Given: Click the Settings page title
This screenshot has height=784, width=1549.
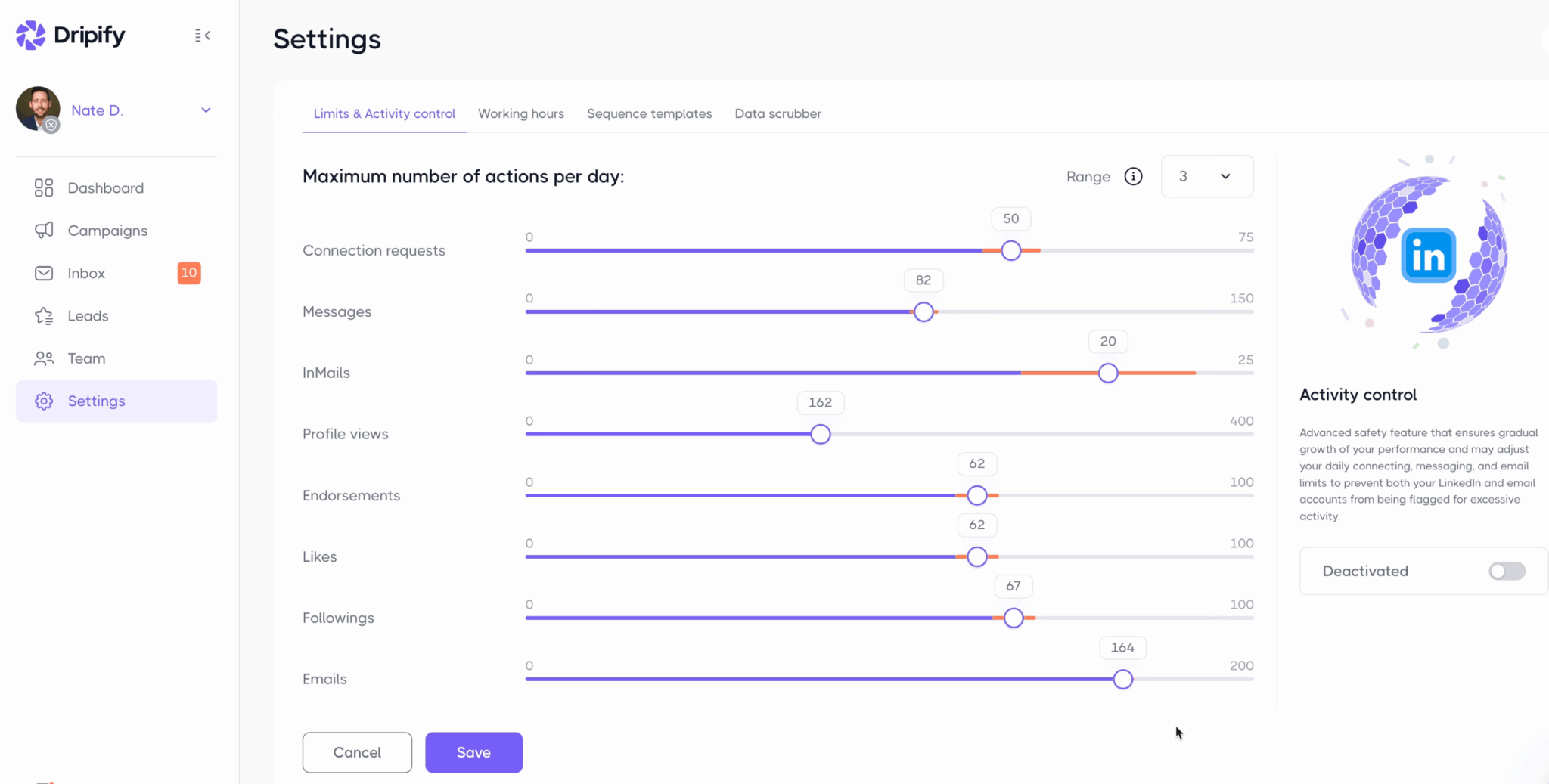Looking at the screenshot, I should [x=327, y=39].
